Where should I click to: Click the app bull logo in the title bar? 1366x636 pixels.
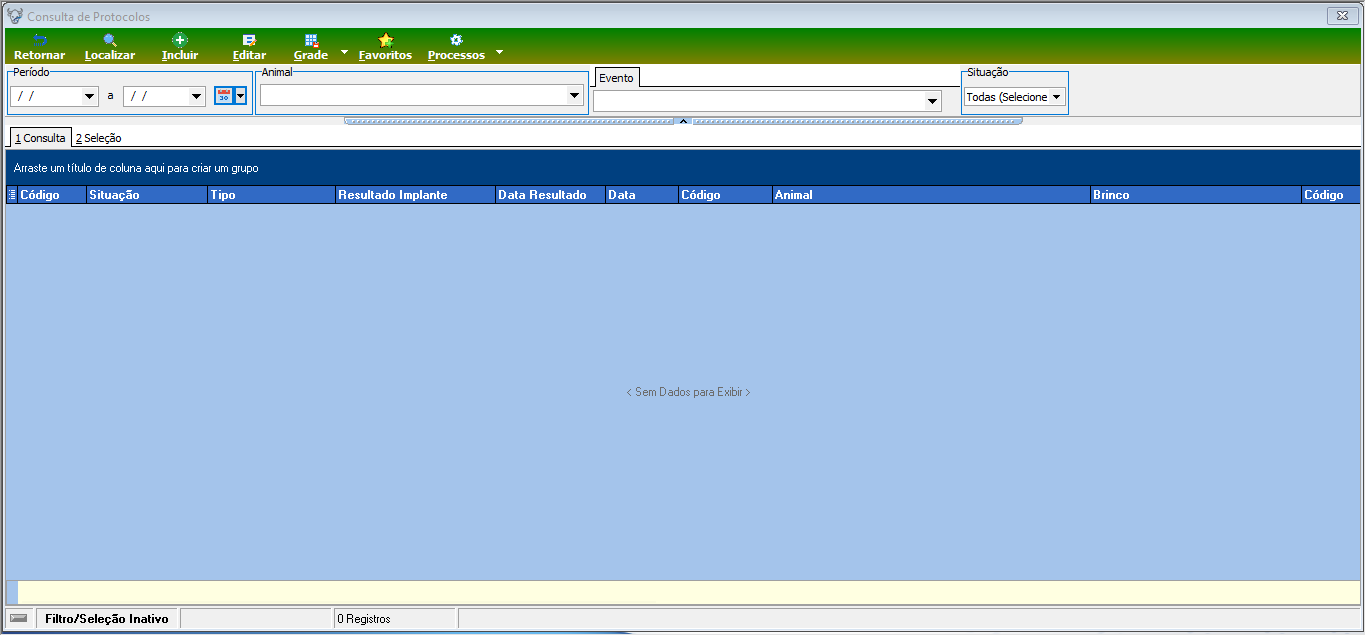coord(15,16)
